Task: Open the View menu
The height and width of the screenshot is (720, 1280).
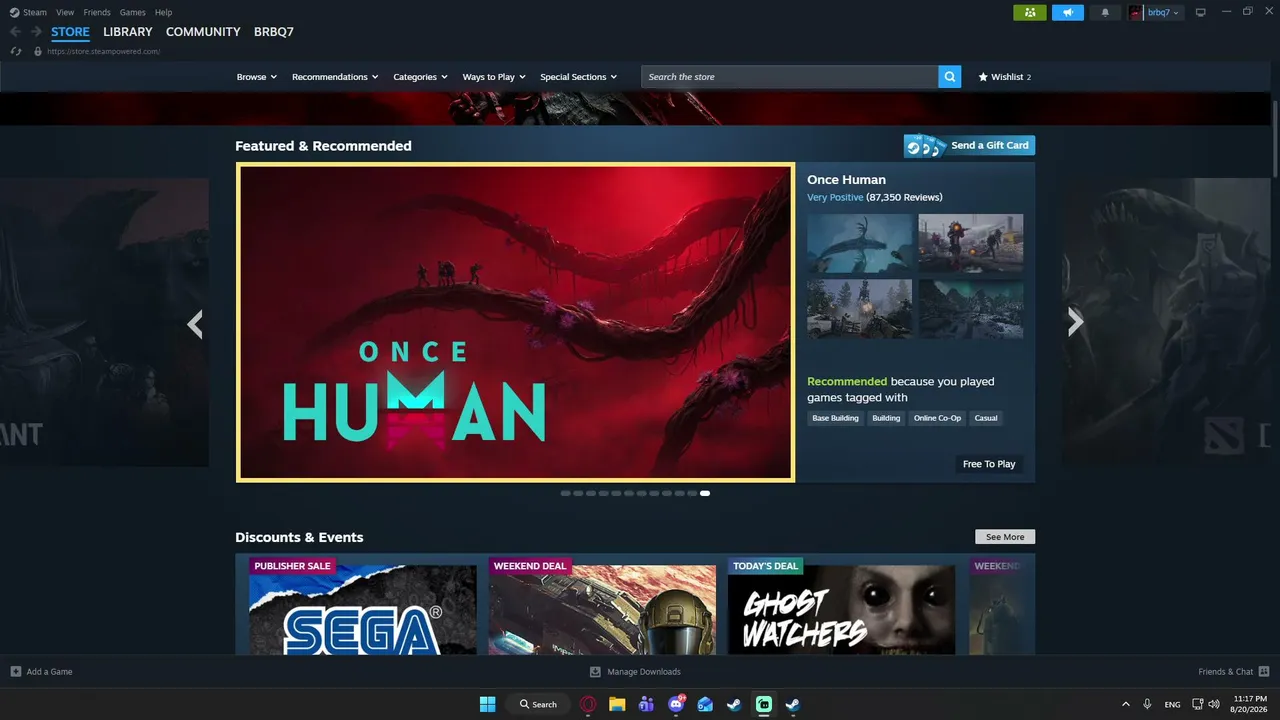Action: 65,12
